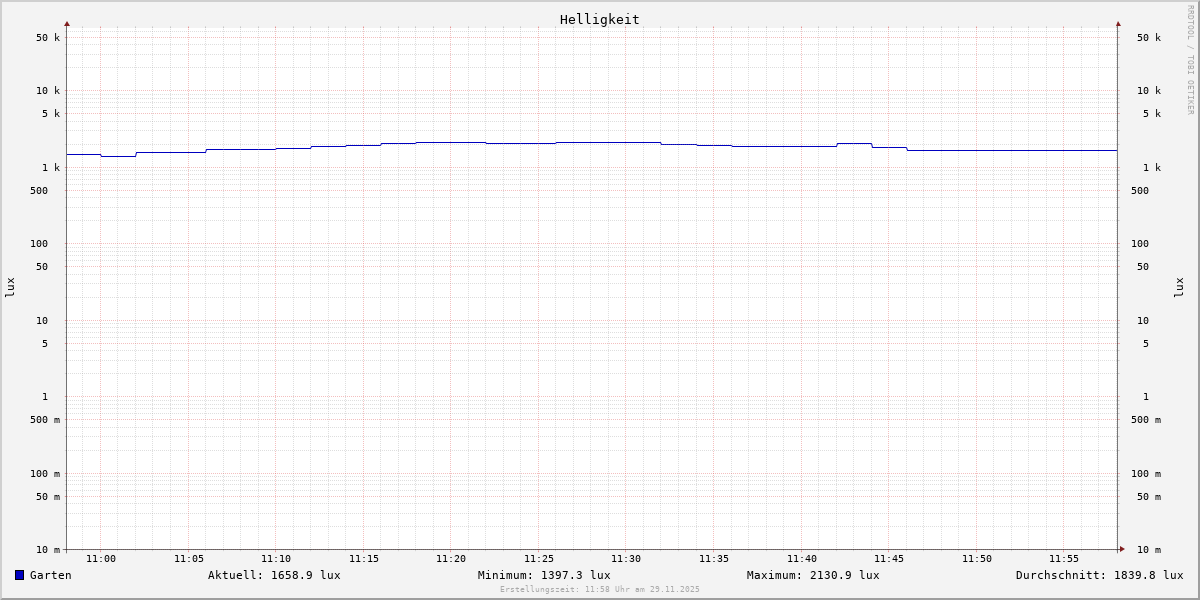Select the Garten legend label

coord(50,575)
